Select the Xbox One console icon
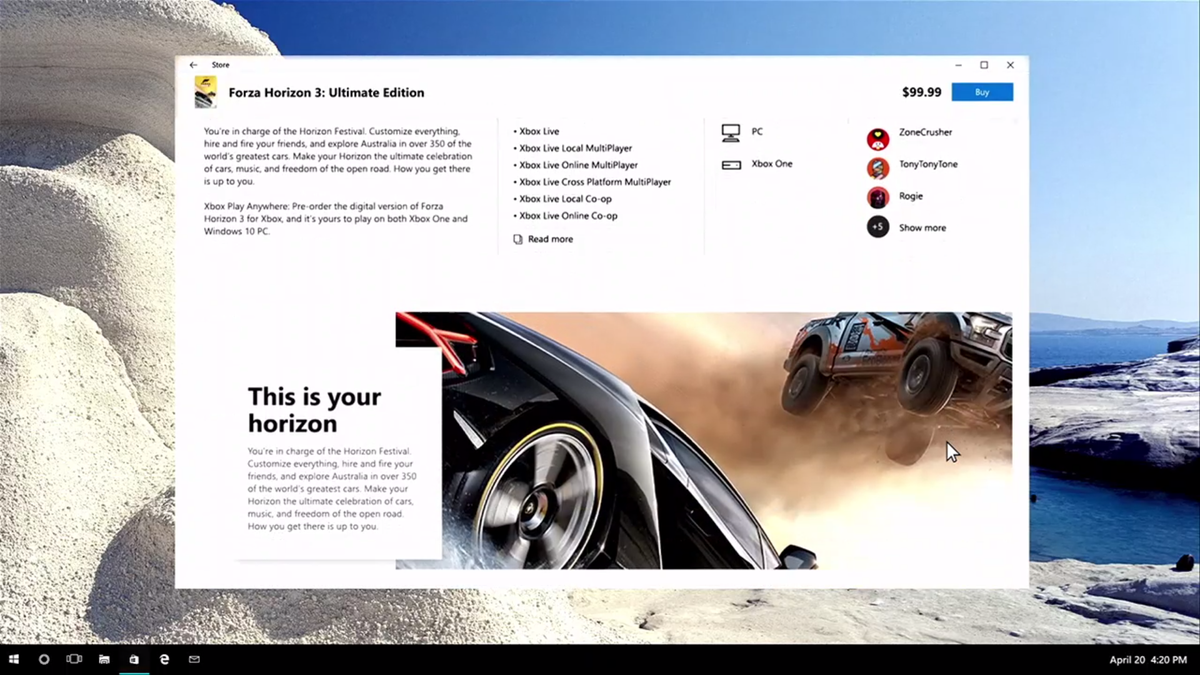 pos(731,164)
